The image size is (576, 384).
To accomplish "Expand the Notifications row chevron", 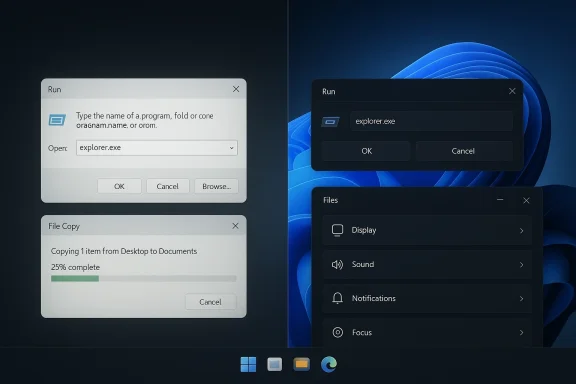I will click(521, 299).
